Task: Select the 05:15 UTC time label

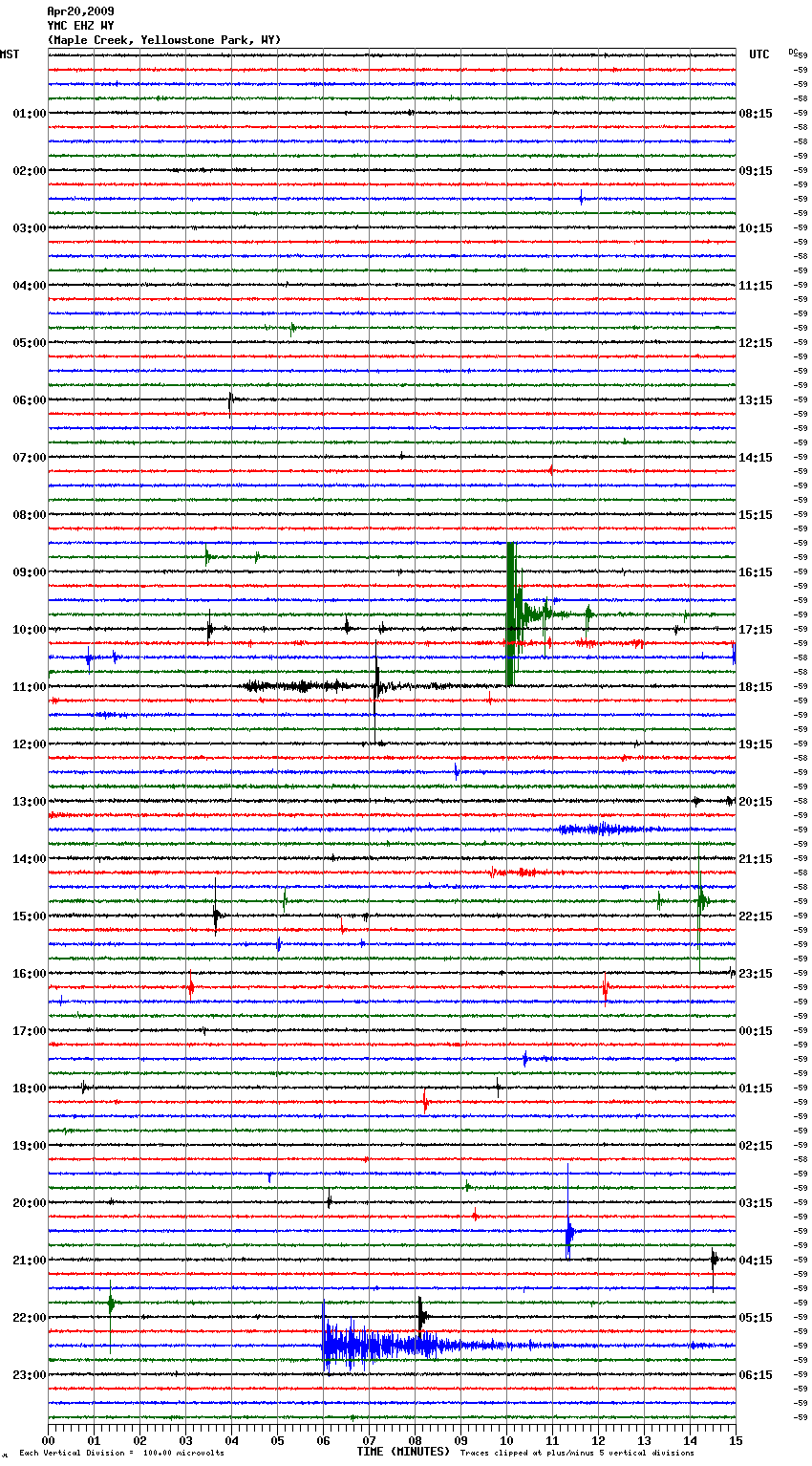Action: pos(756,1318)
